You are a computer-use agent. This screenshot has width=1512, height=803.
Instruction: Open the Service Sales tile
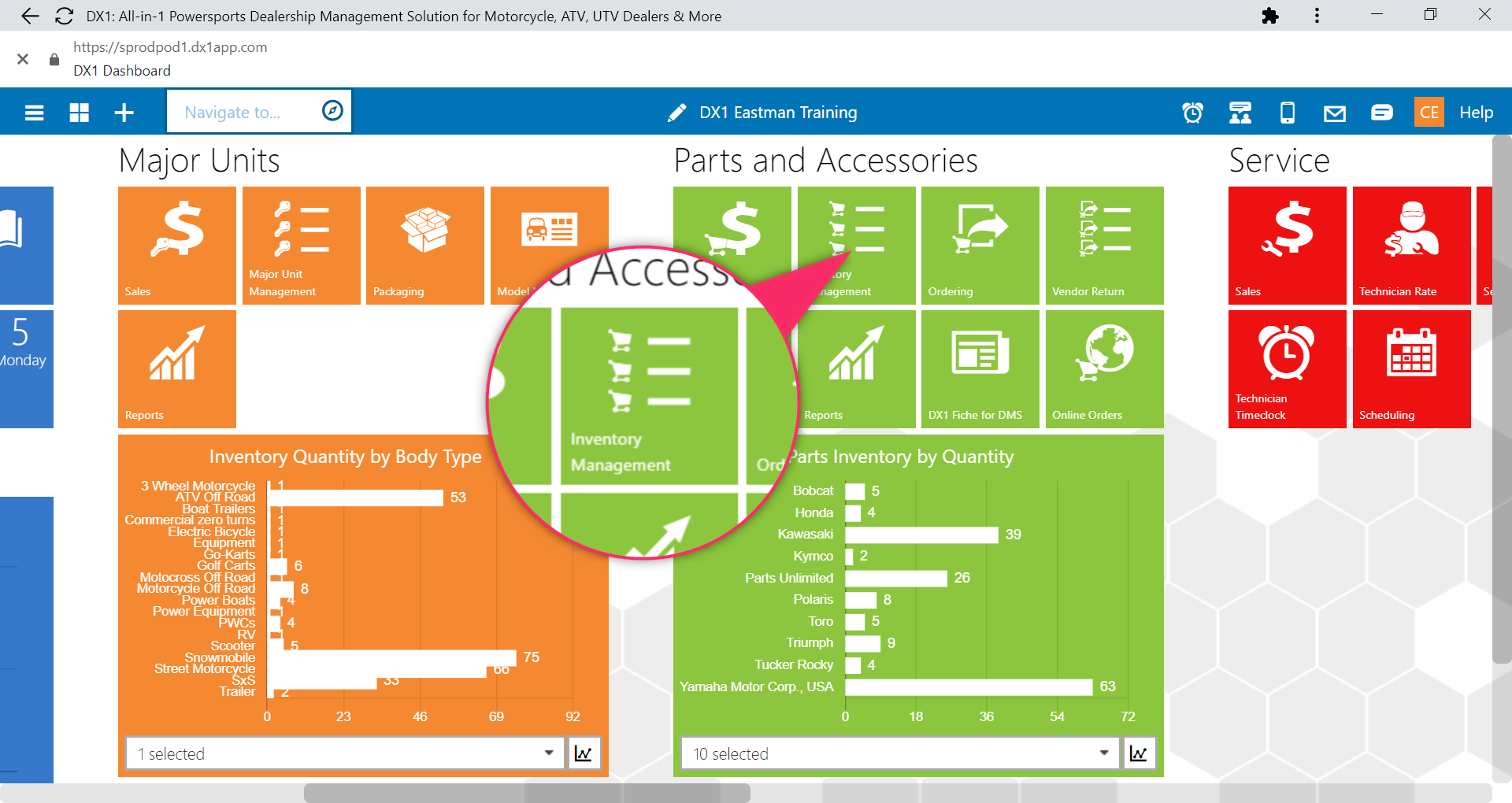(1288, 246)
